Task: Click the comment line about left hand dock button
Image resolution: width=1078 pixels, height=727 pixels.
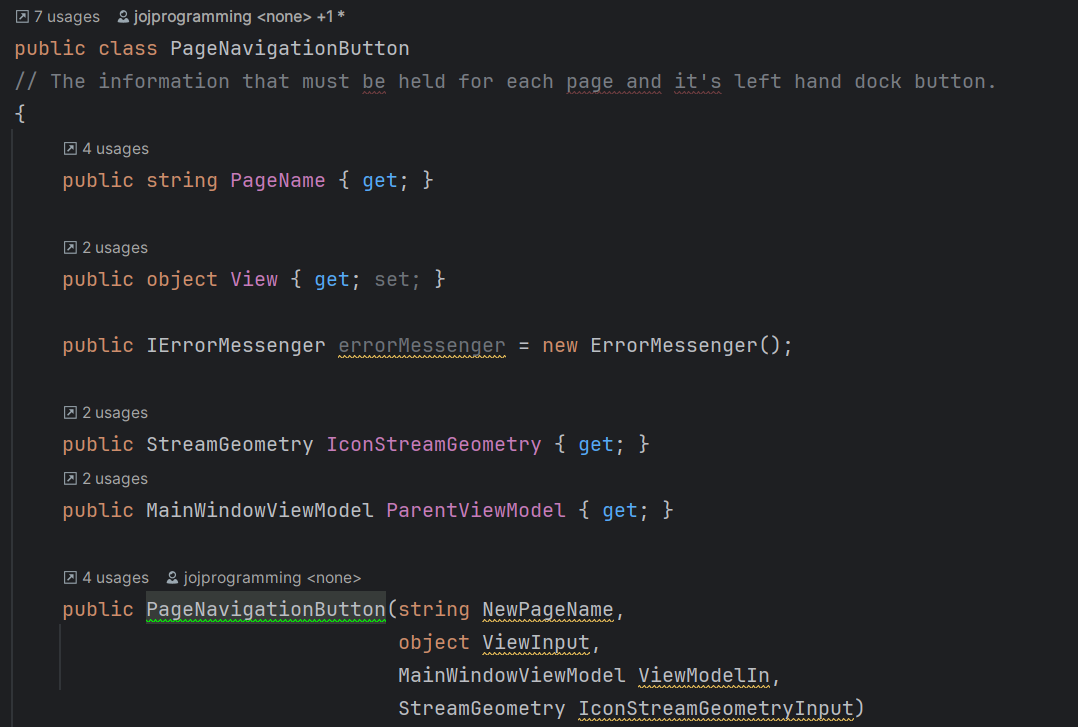Action: (x=505, y=82)
